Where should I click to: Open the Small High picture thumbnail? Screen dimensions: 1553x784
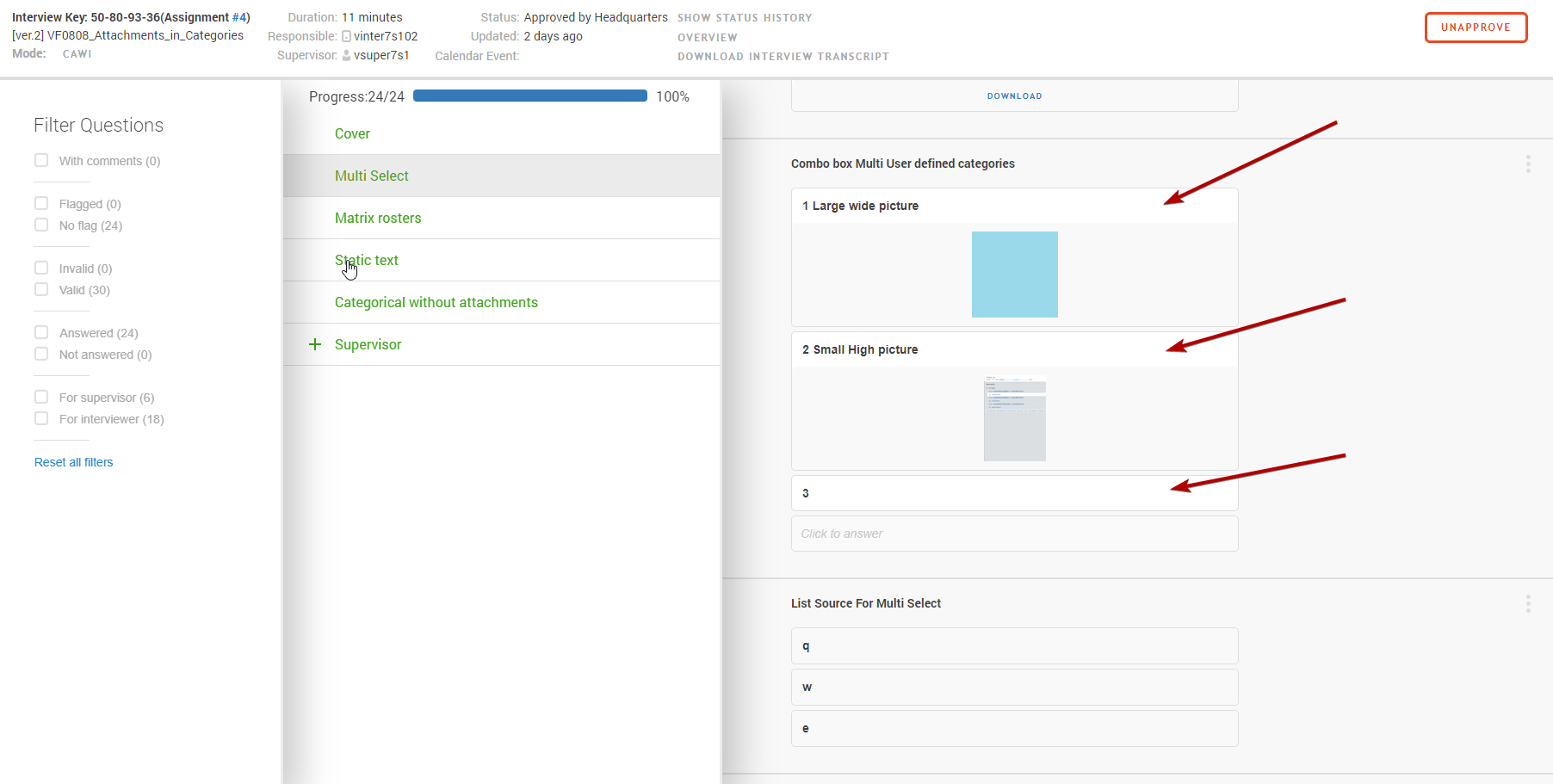(1015, 418)
